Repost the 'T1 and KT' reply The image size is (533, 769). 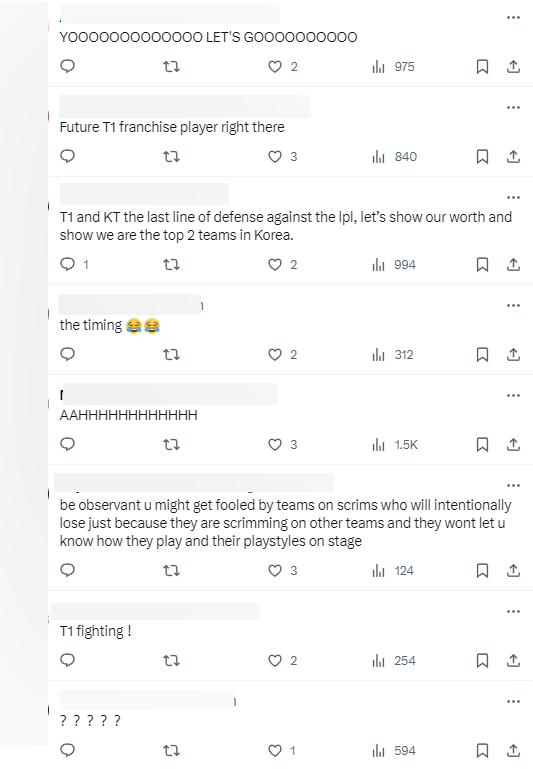coord(171,265)
